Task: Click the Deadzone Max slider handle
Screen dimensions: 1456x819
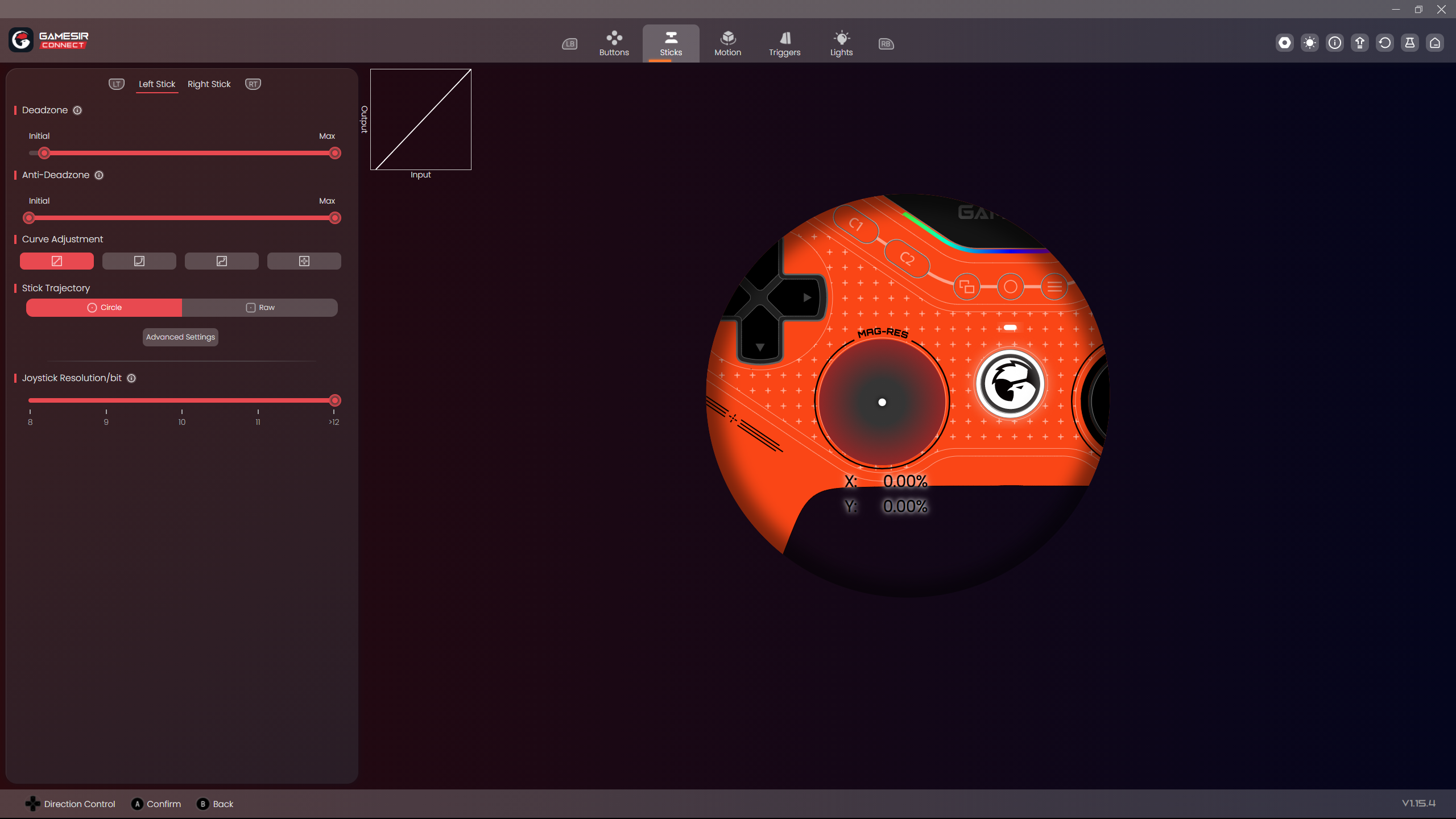Action: 335,153
